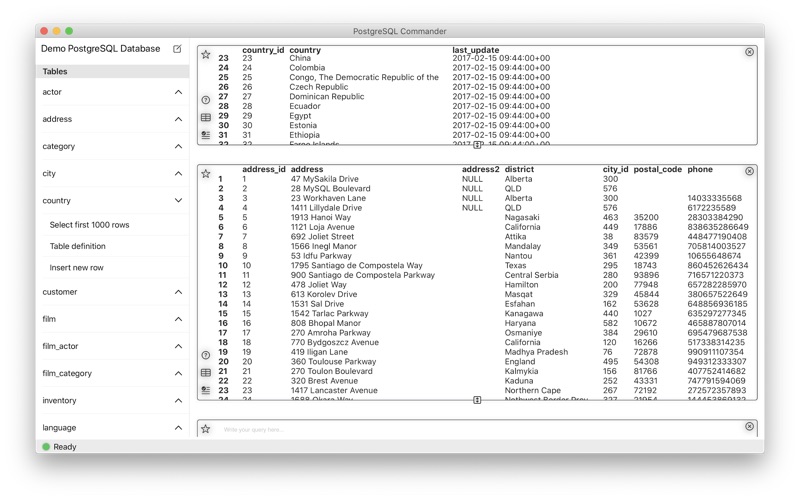Expand the film_actor table chevron

[178, 346]
